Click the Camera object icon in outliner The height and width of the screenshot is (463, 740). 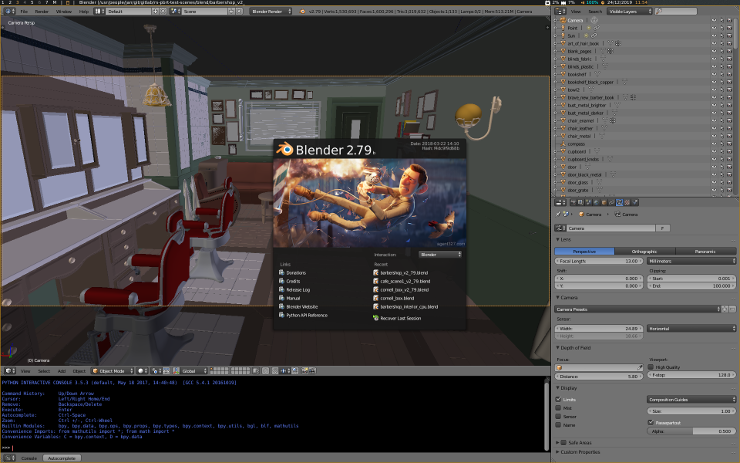[x=563, y=20]
